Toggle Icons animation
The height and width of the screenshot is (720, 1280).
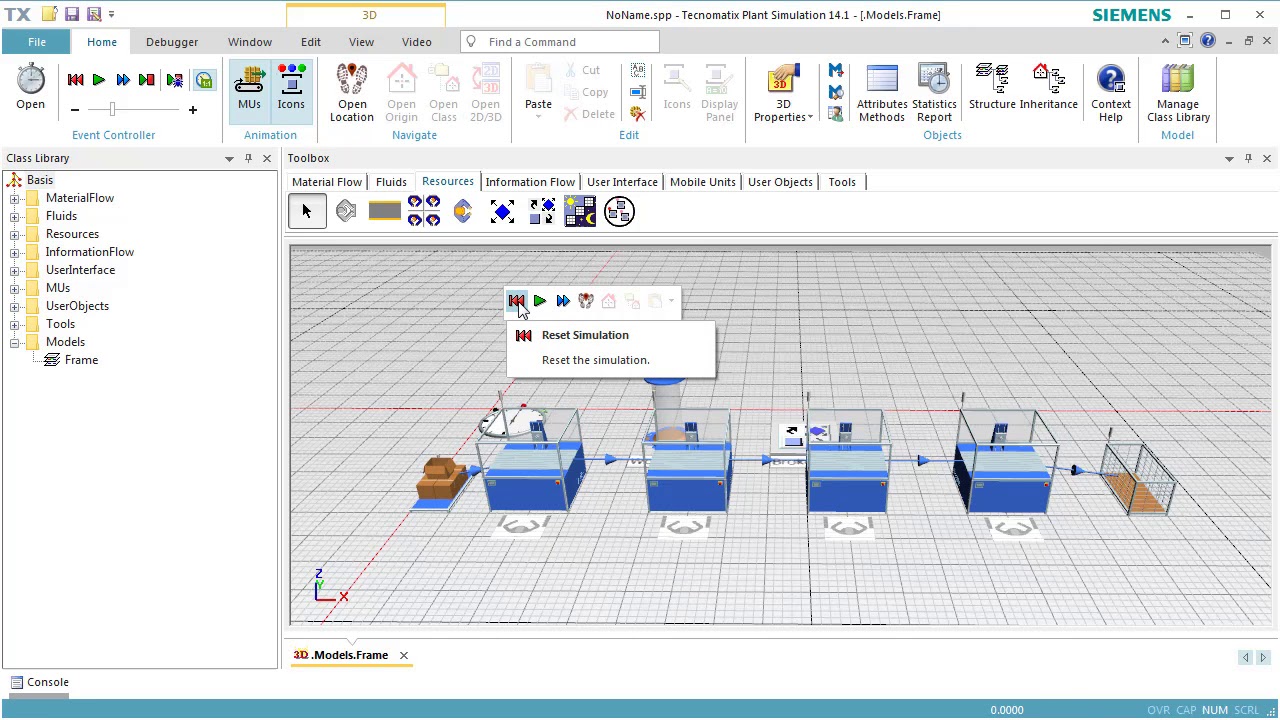click(291, 88)
